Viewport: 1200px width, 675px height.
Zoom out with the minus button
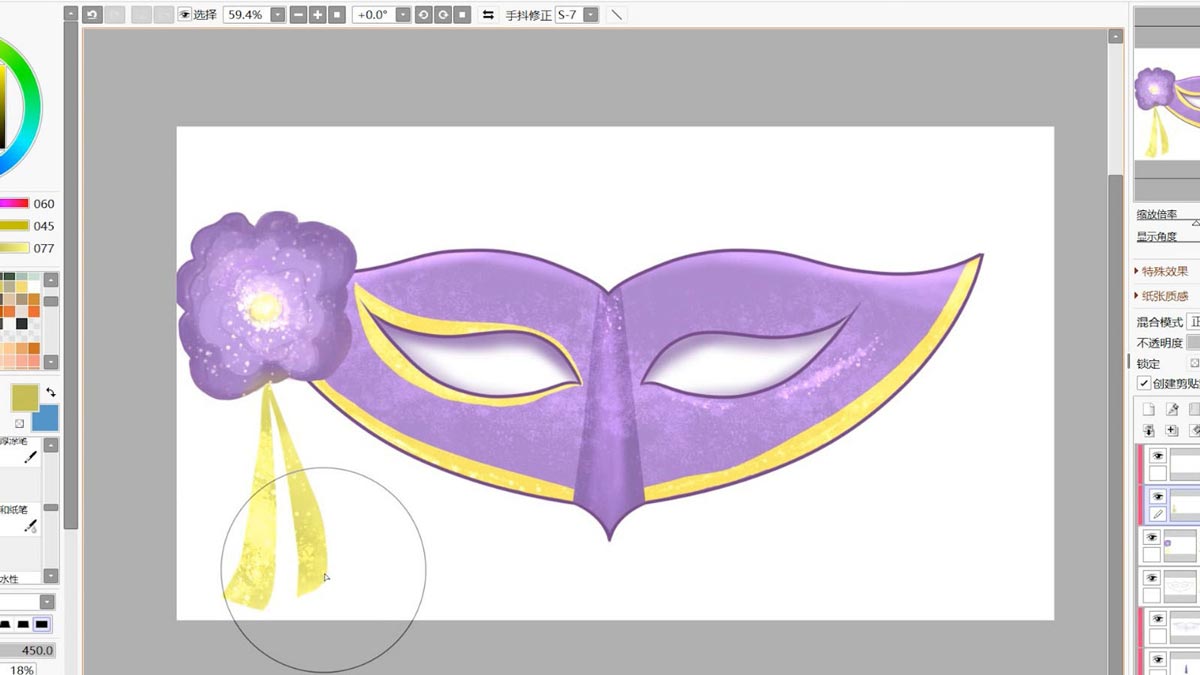pyautogui.click(x=298, y=15)
